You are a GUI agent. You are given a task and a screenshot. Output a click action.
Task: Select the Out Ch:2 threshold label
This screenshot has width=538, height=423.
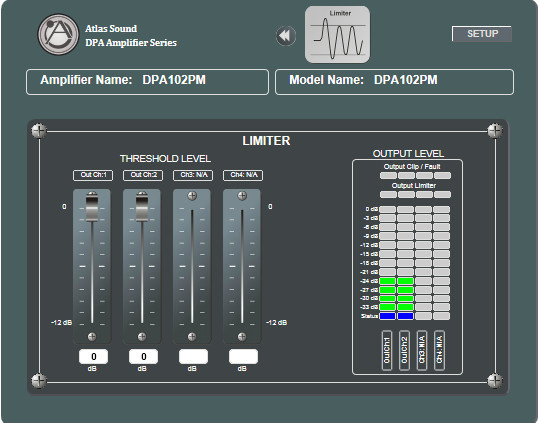point(143,175)
